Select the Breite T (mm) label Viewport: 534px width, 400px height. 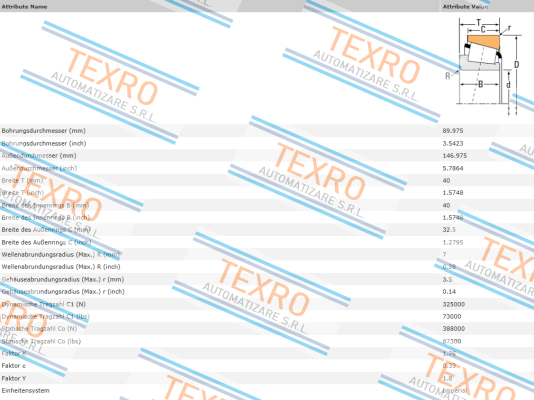22,180
